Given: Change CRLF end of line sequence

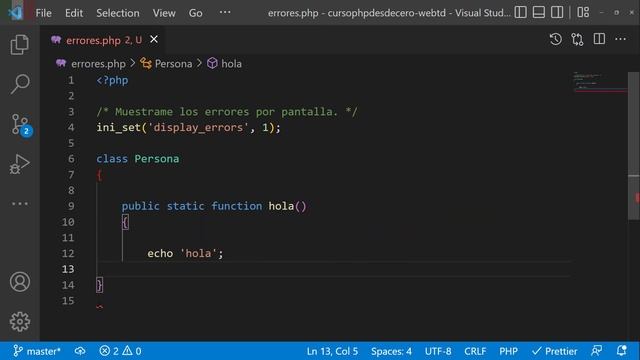Looking at the screenshot, I should click(x=475, y=351).
